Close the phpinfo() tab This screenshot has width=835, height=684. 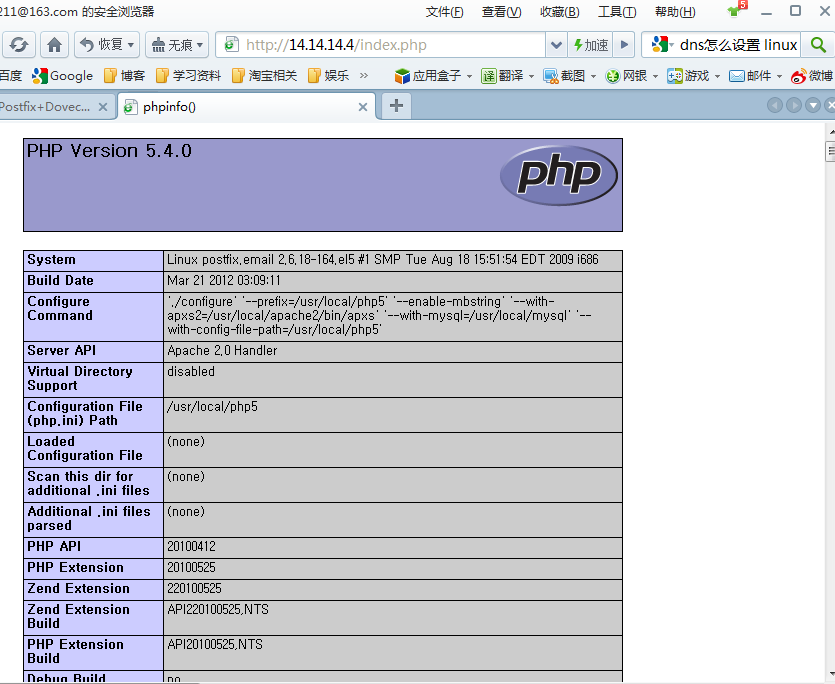coord(363,107)
